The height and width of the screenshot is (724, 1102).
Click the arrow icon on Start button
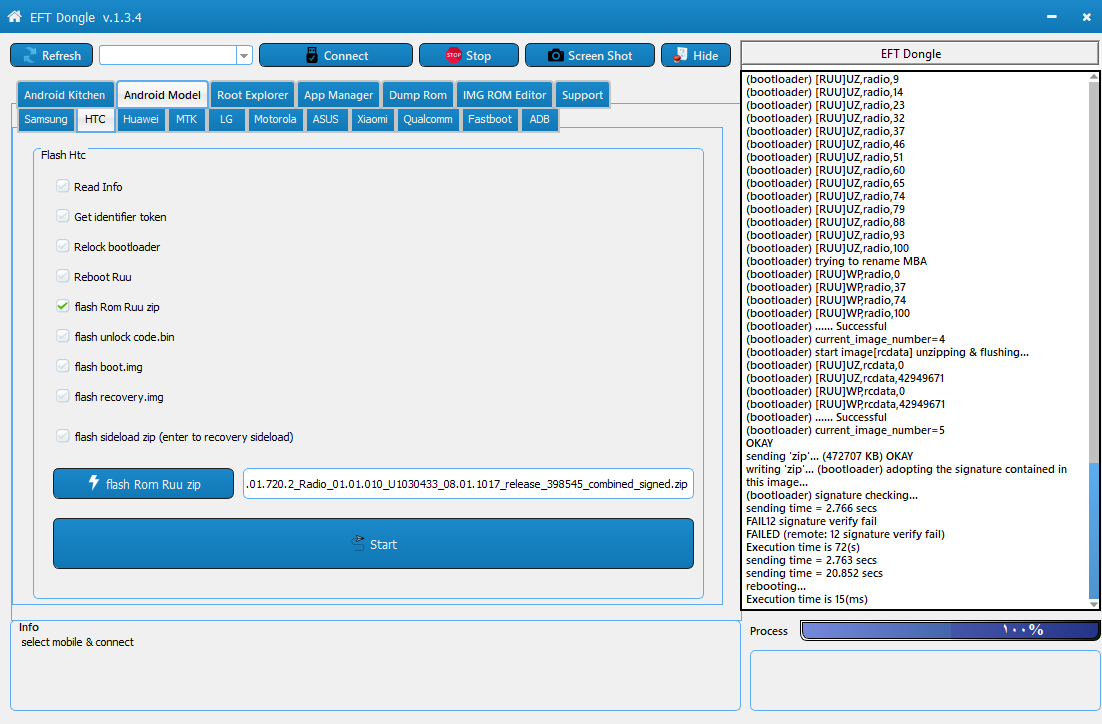pos(358,543)
